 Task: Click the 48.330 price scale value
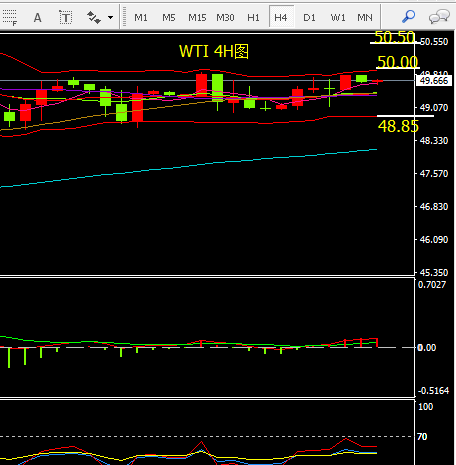pos(434,141)
